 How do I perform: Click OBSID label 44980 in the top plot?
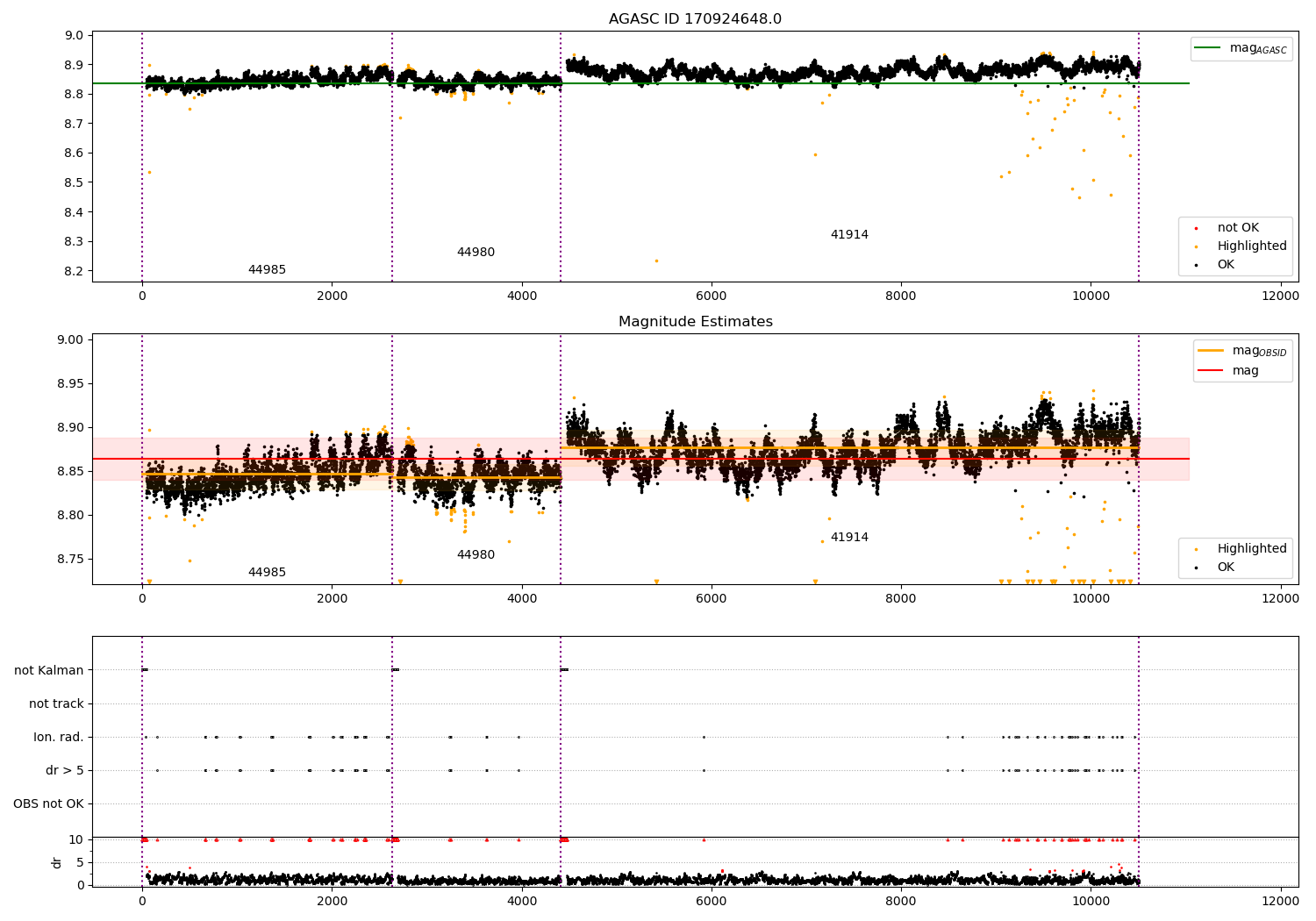[x=476, y=253]
